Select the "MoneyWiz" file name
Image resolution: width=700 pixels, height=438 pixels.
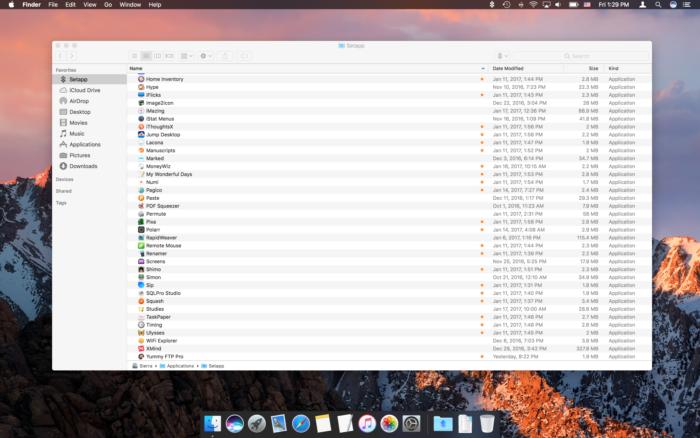158,166
